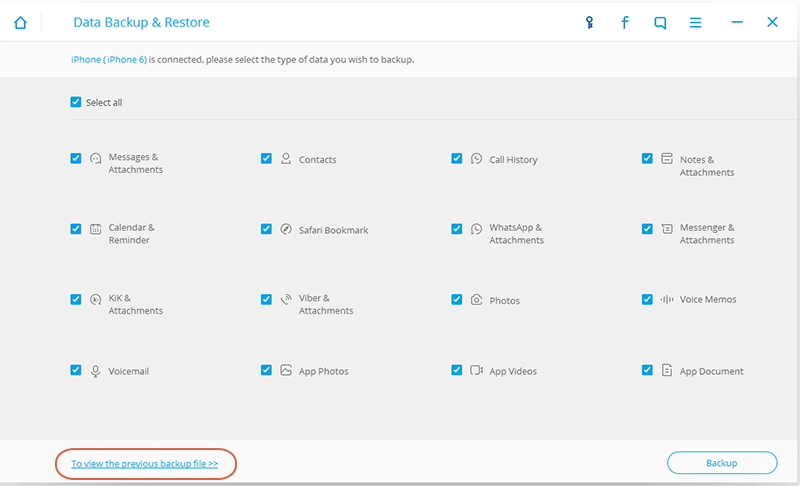Toggle Viber & Attachments checkbox

(x=266, y=299)
